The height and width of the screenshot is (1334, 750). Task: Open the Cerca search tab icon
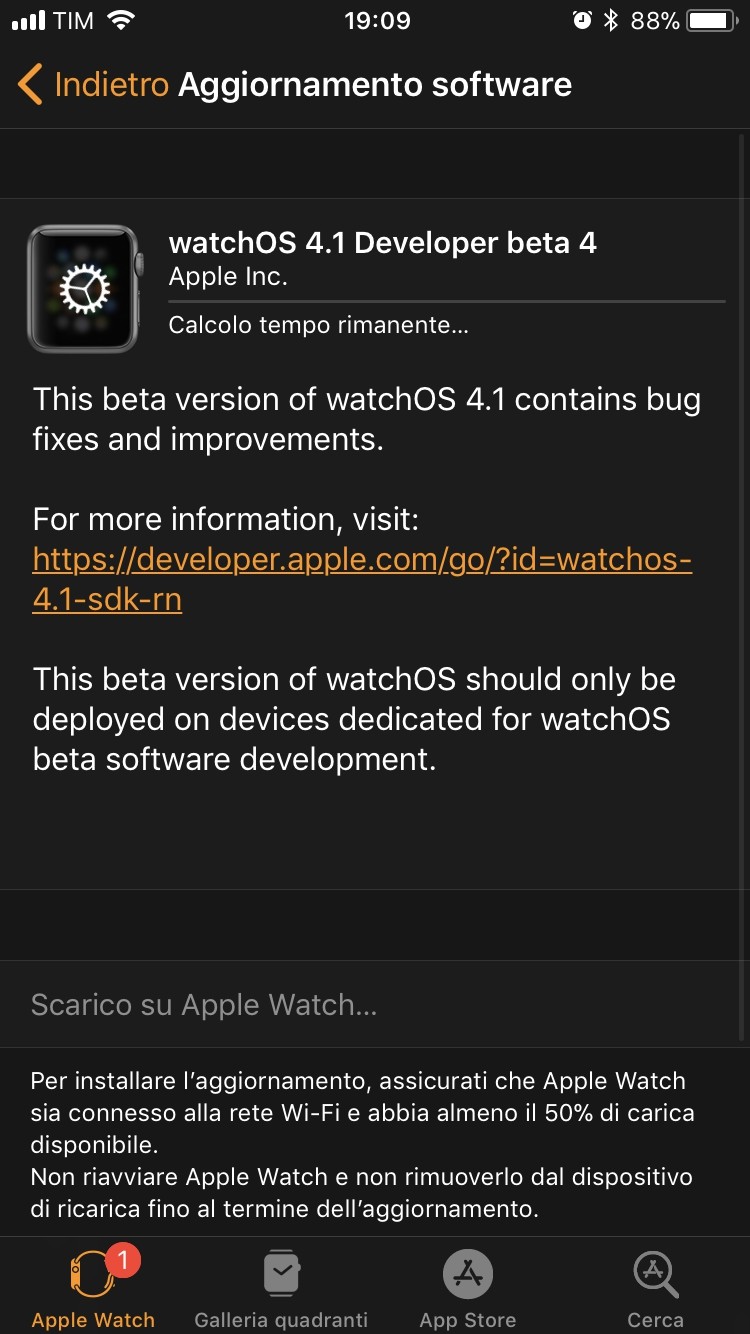pyautogui.click(x=656, y=1274)
